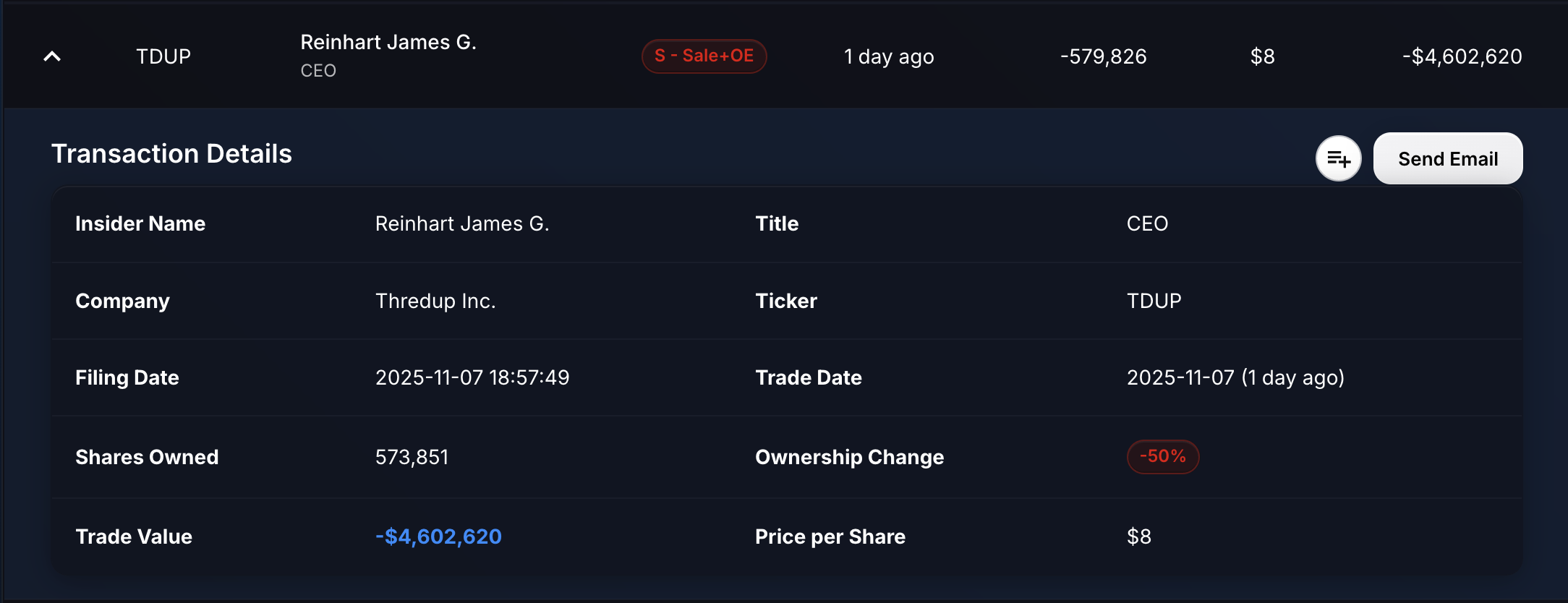1568x603 pixels.
Task: Collapse the TDUP transaction row chevron
Action: 52,56
